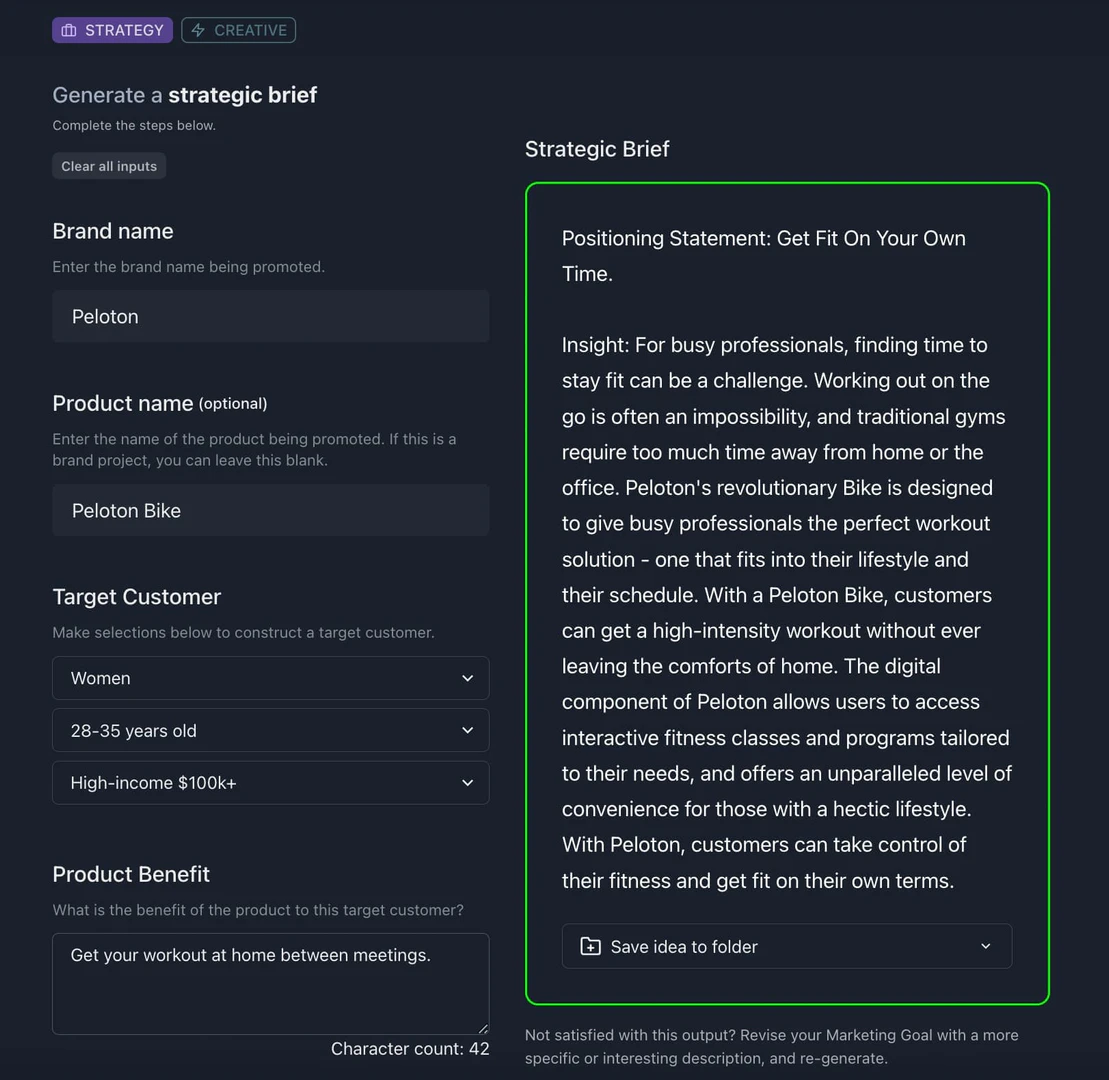Switch to the CREATIVE tab

coord(238,30)
